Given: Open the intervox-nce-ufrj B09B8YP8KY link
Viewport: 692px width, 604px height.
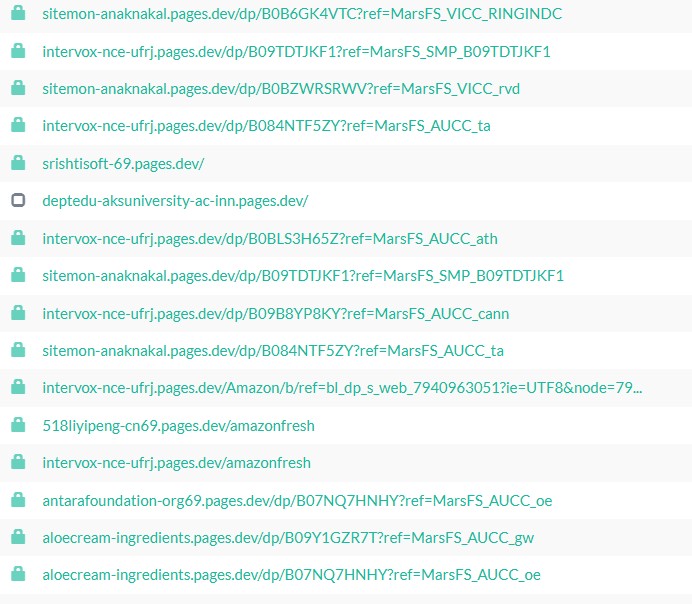Looking at the screenshot, I should 276,313.
